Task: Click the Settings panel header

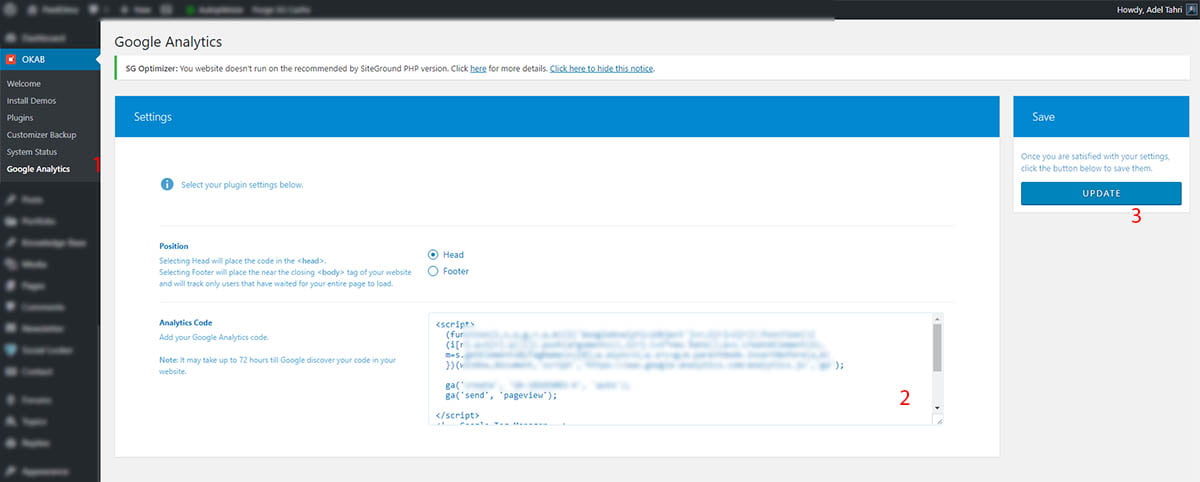Action: (x=557, y=116)
